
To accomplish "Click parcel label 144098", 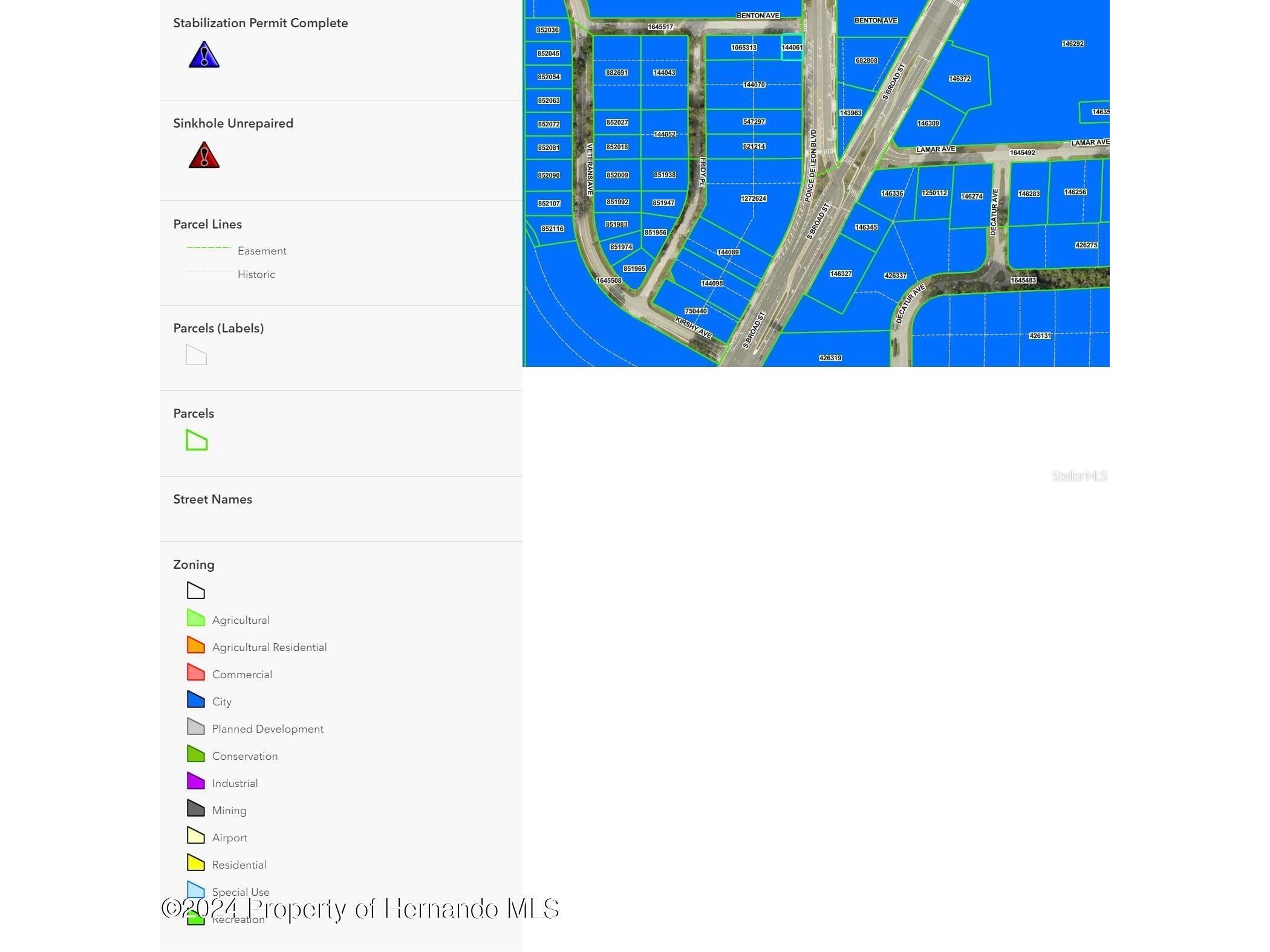I will pyautogui.click(x=712, y=283).
